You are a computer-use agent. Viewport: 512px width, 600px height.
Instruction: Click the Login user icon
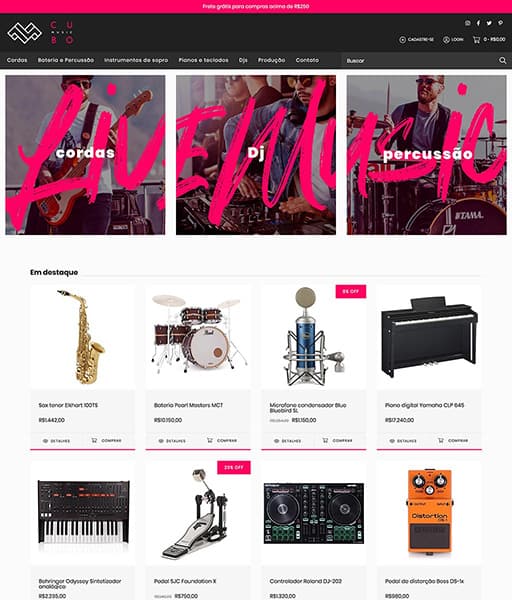tap(446, 39)
